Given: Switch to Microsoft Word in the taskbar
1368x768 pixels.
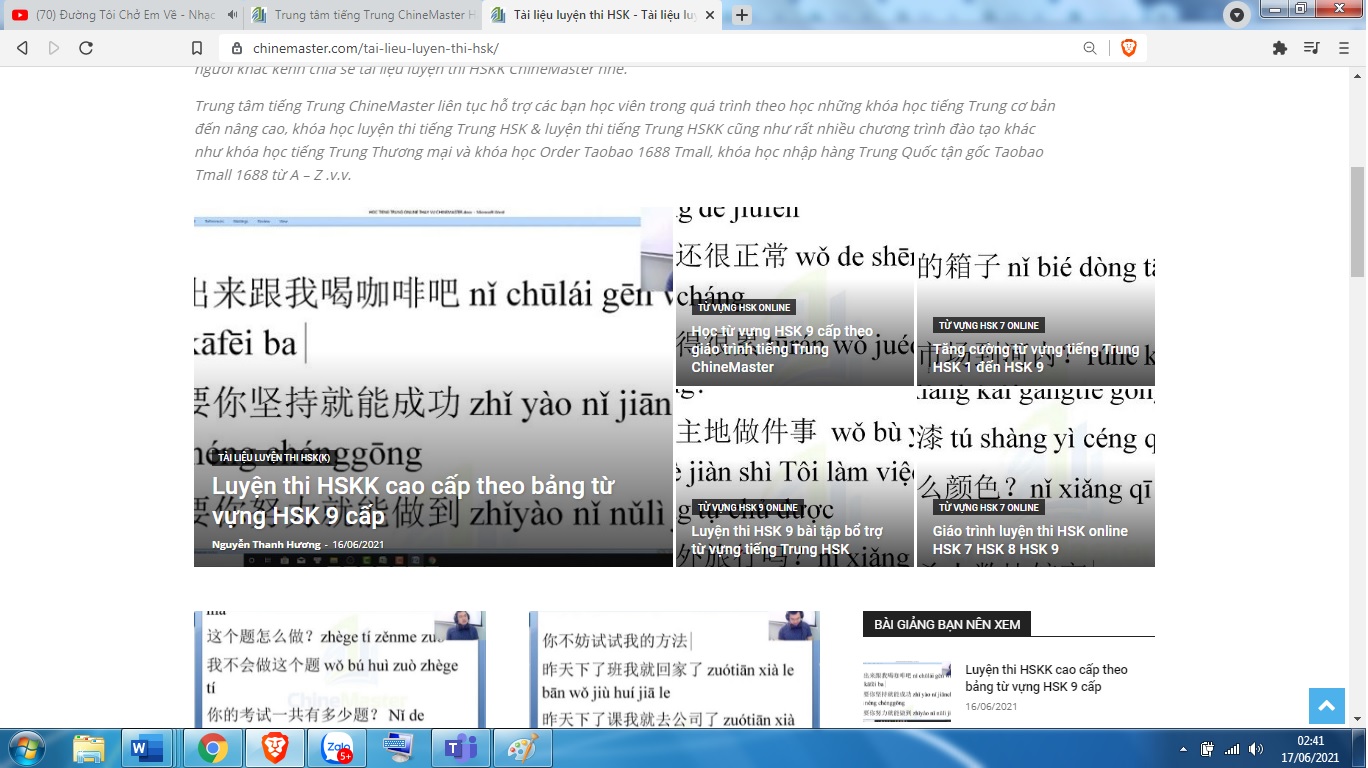Looking at the screenshot, I should pyautogui.click(x=148, y=748).
